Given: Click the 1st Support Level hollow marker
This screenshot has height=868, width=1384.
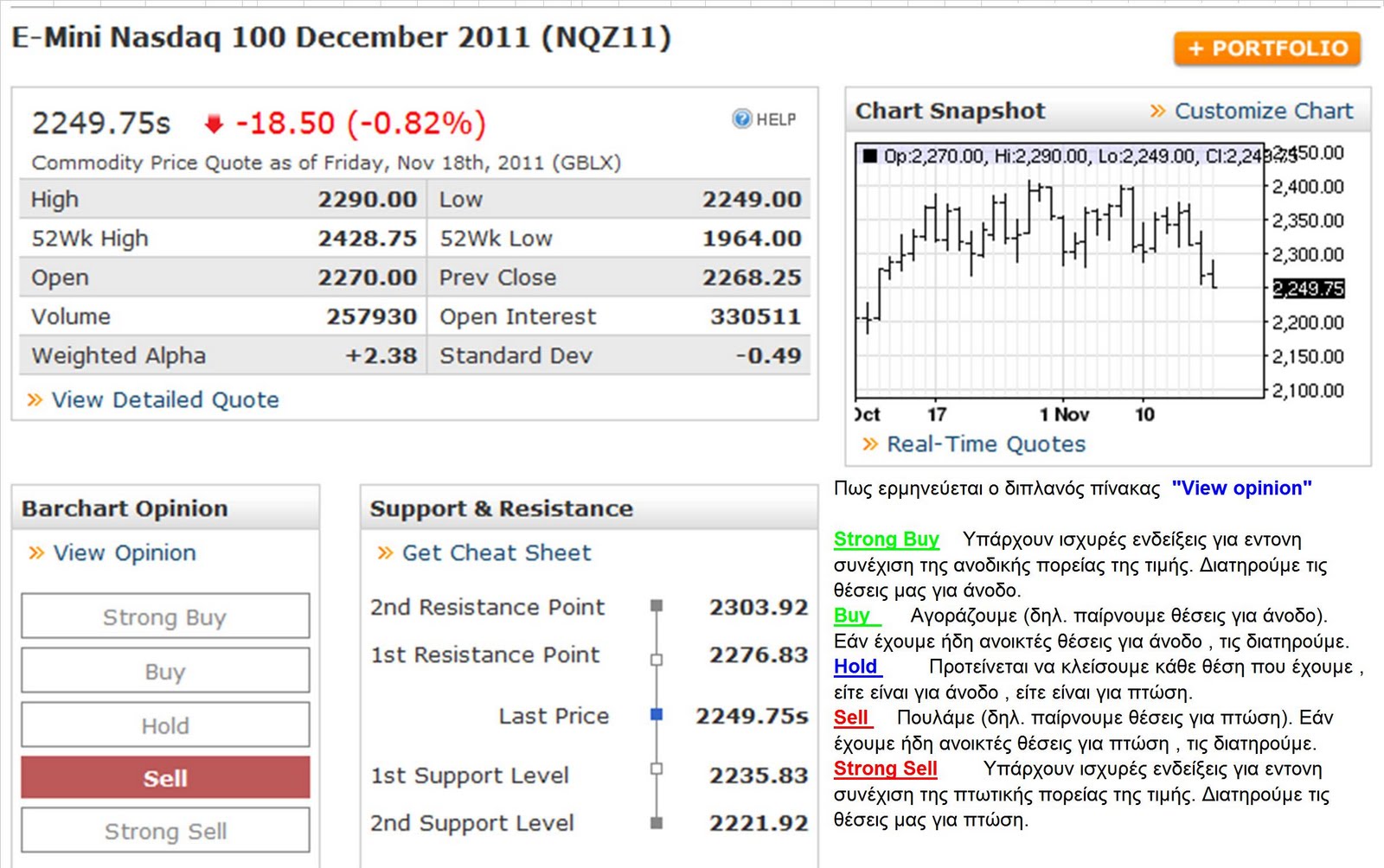Looking at the screenshot, I should pyautogui.click(x=657, y=769).
